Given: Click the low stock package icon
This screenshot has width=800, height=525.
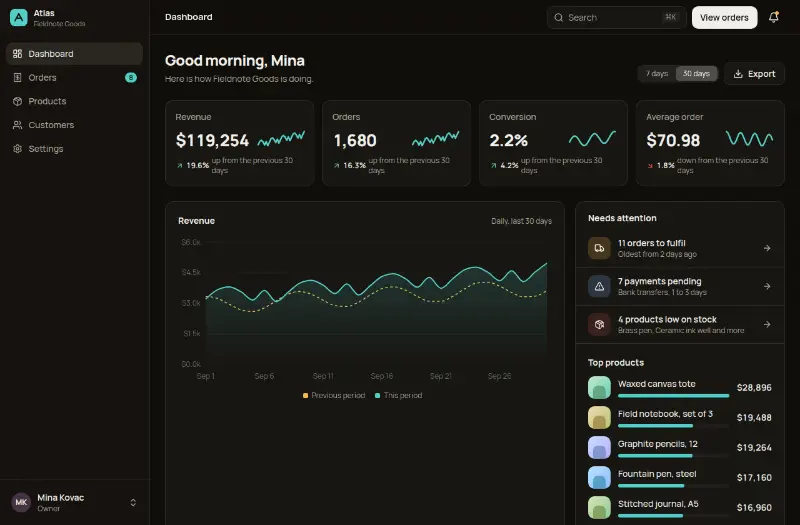Looking at the screenshot, I should pos(599,324).
